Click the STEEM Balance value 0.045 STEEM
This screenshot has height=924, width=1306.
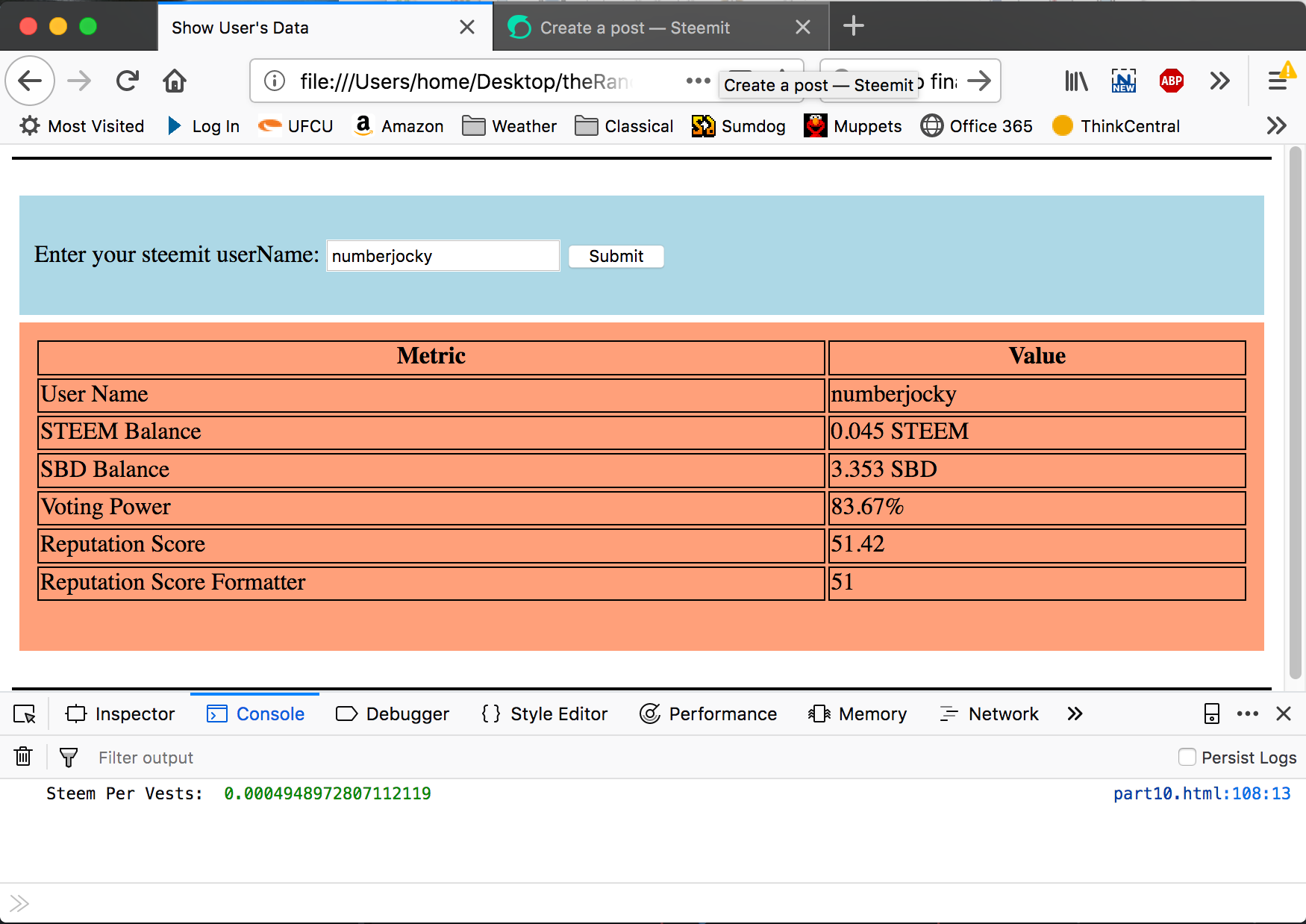point(899,431)
